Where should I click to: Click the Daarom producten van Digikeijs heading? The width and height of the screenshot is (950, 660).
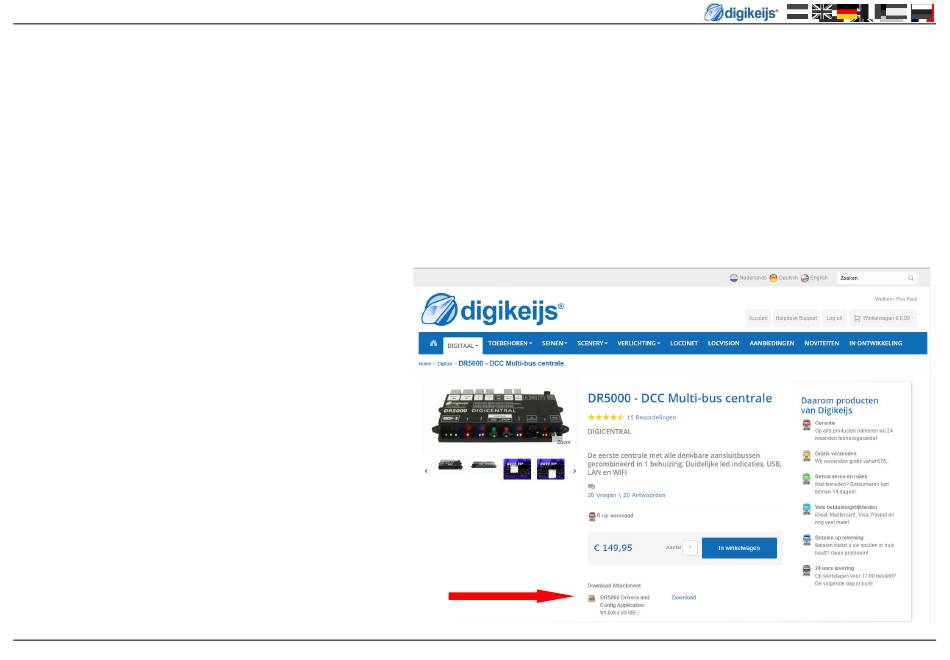point(839,405)
